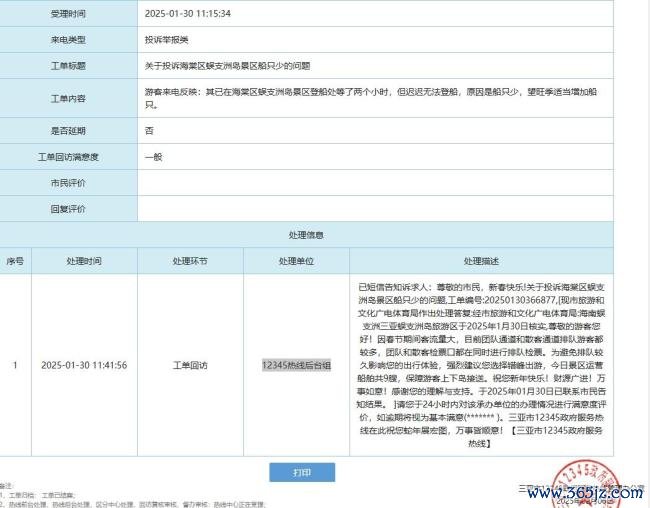Click the 是否延期 value 否
This screenshot has height=508, width=650.
pos(149,131)
